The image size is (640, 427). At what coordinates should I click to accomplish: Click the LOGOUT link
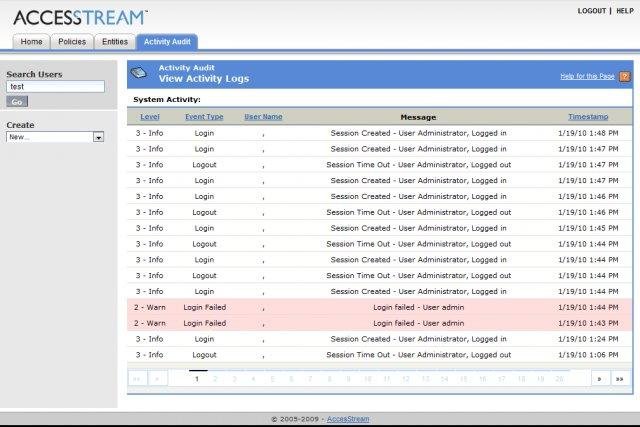coord(591,11)
